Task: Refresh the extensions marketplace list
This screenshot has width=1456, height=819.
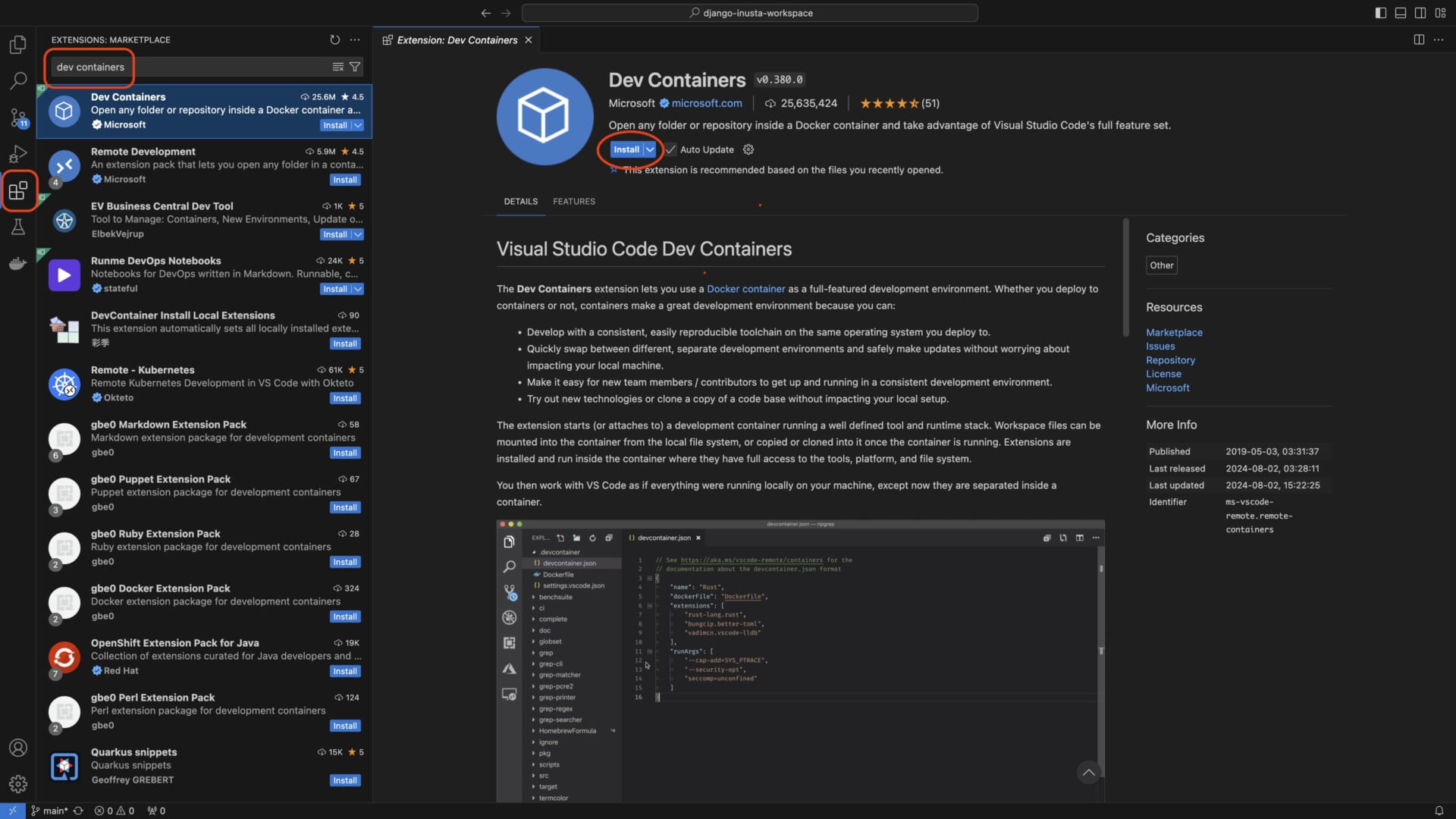Action: 335,39
